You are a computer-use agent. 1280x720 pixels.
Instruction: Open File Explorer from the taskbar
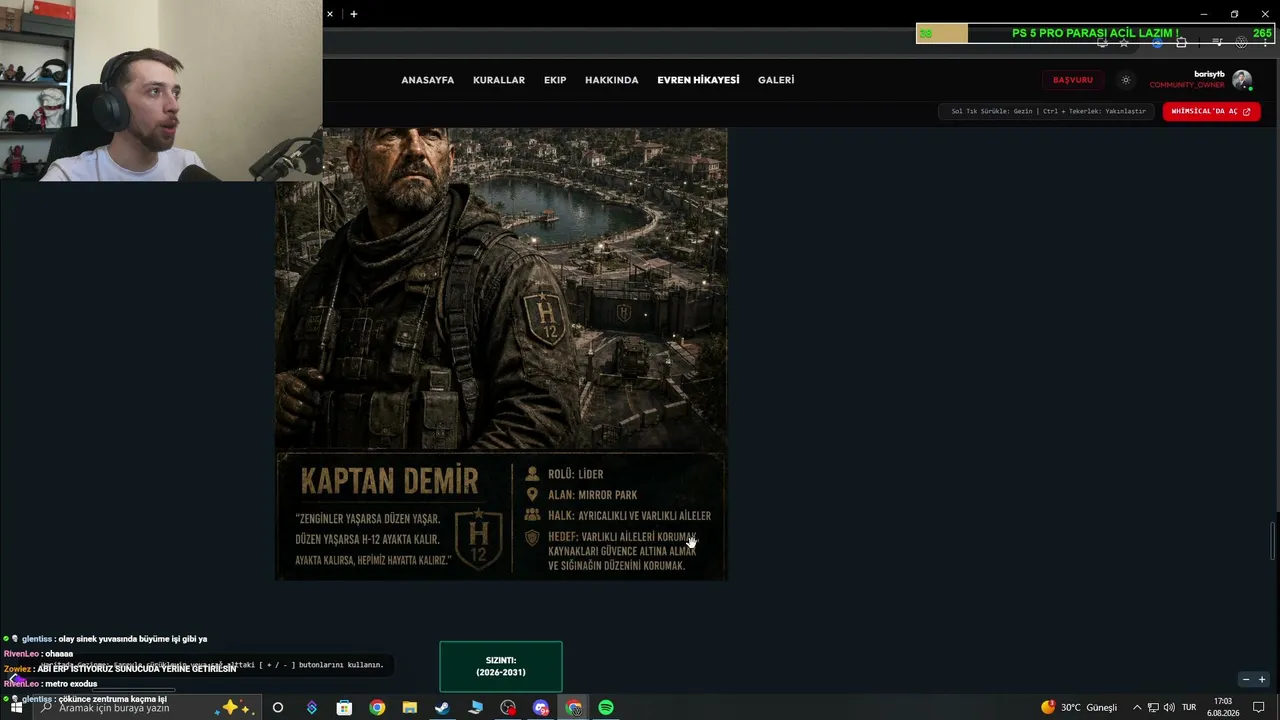pyautogui.click(x=410, y=707)
